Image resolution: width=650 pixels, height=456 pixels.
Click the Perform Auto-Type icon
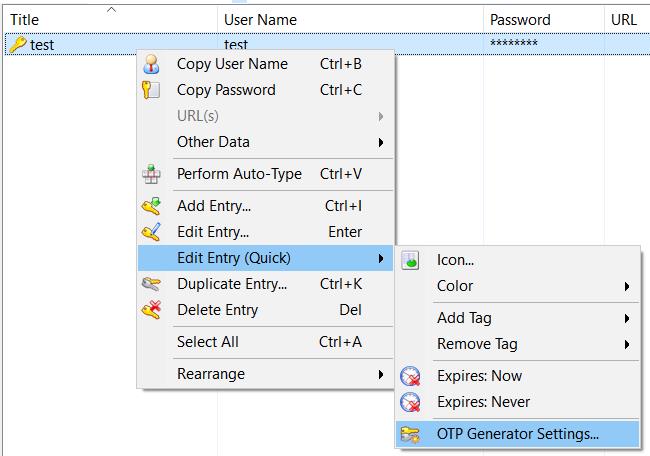(151, 174)
